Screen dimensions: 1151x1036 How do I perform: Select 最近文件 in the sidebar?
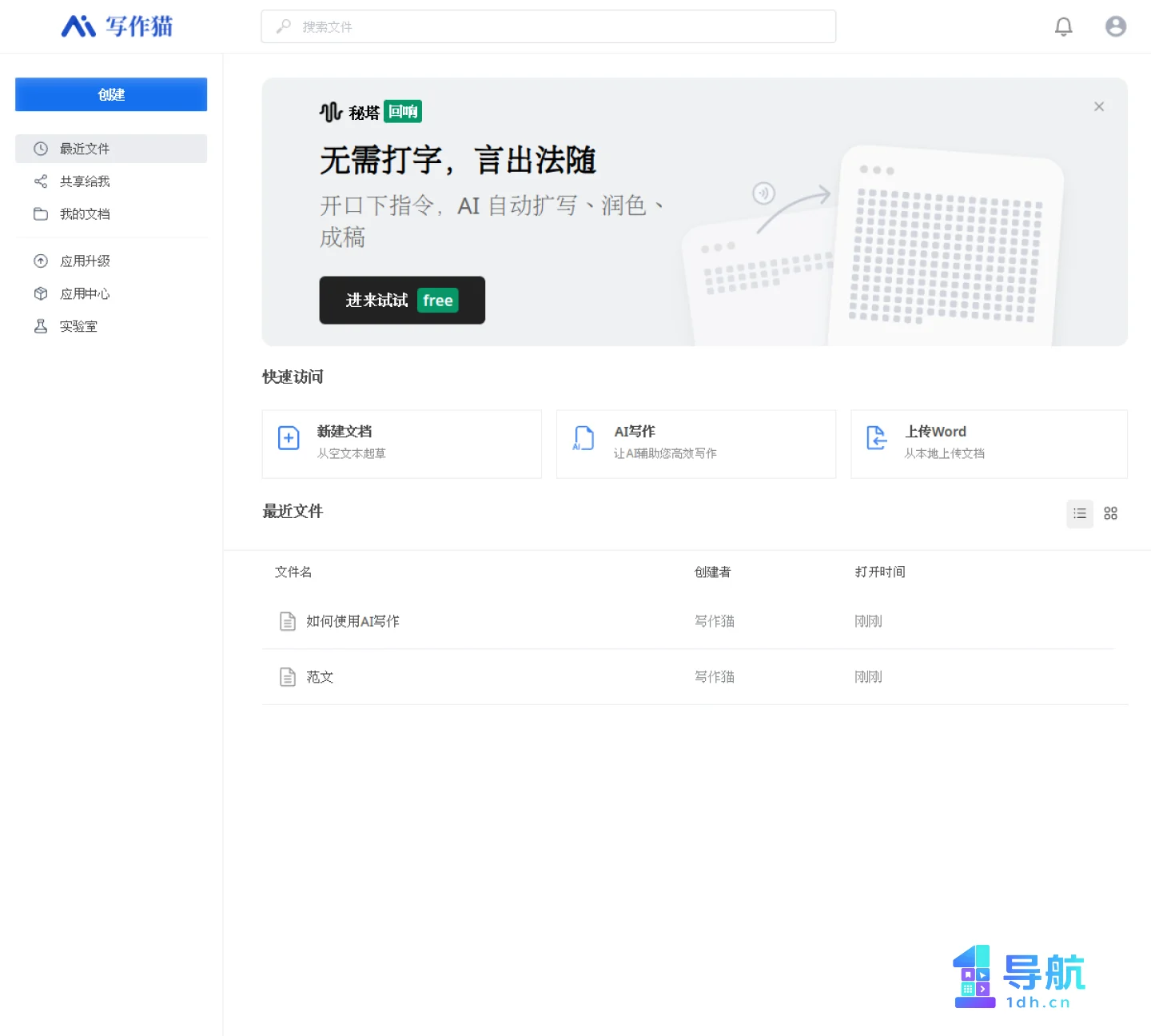(x=111, y=149)
